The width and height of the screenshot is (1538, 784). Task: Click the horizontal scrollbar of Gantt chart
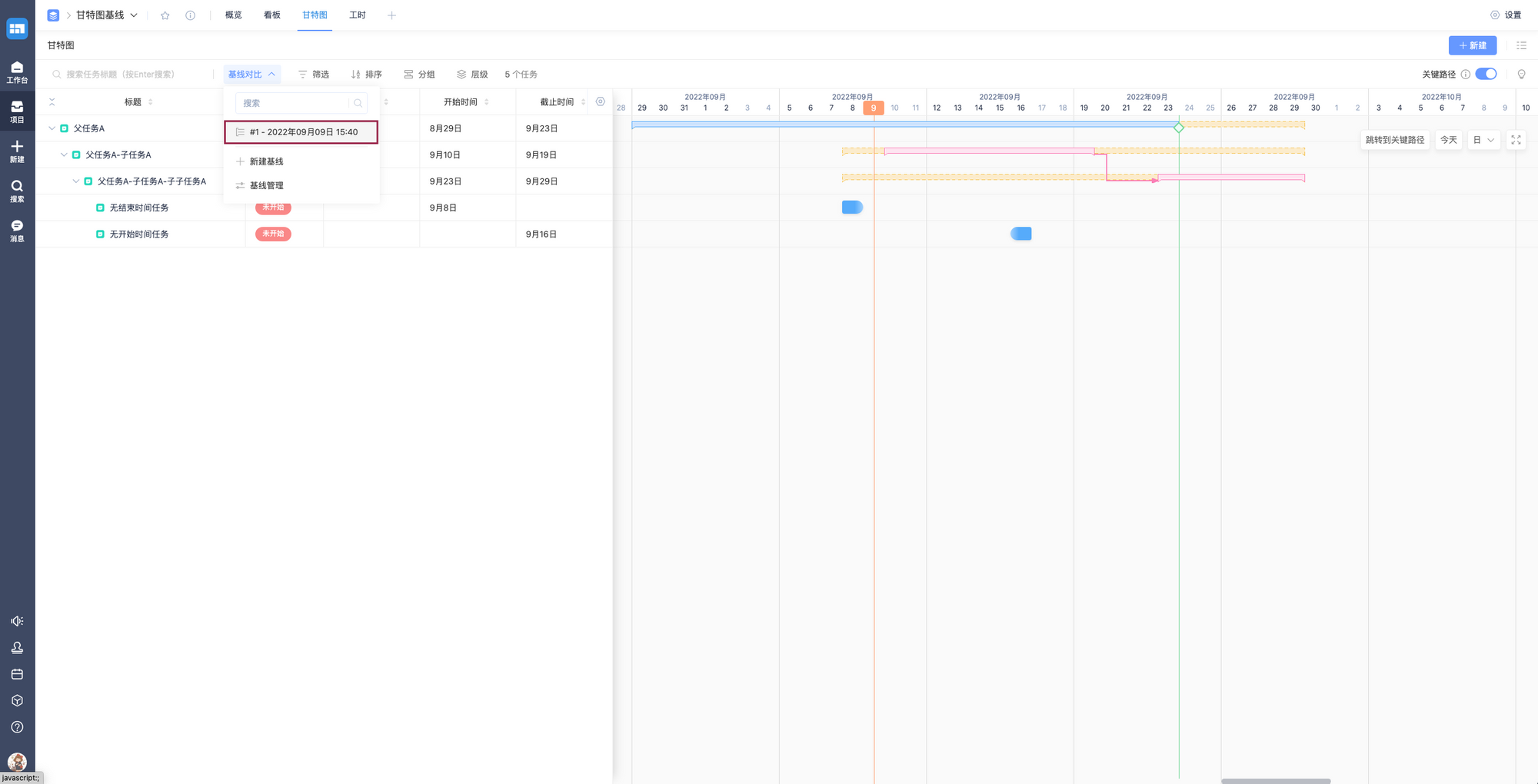coord(1275,781)
